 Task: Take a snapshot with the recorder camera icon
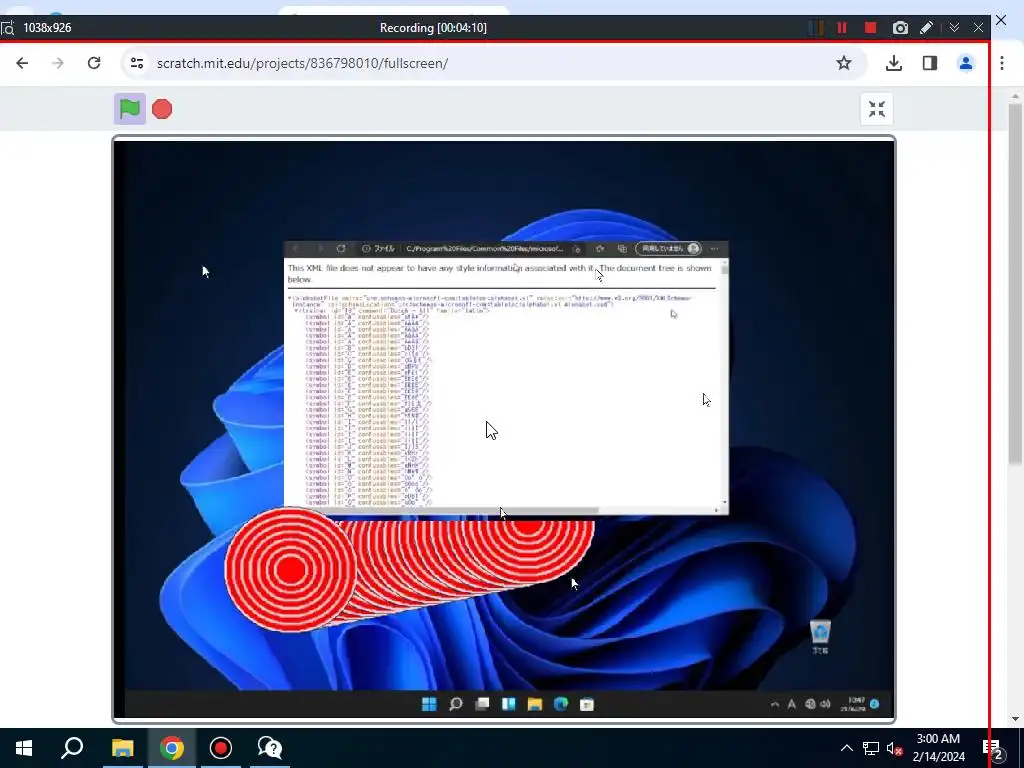tap(900, 27)
